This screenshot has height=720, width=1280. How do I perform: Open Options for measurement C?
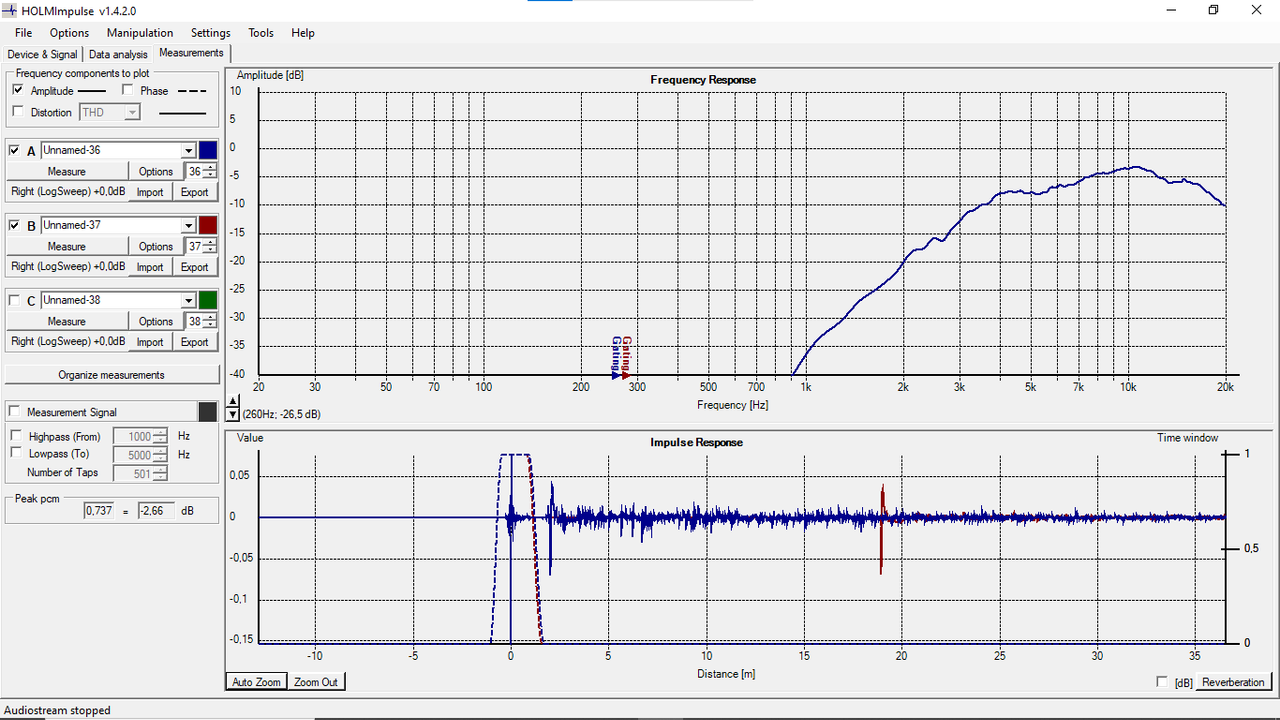coord(156,321)
